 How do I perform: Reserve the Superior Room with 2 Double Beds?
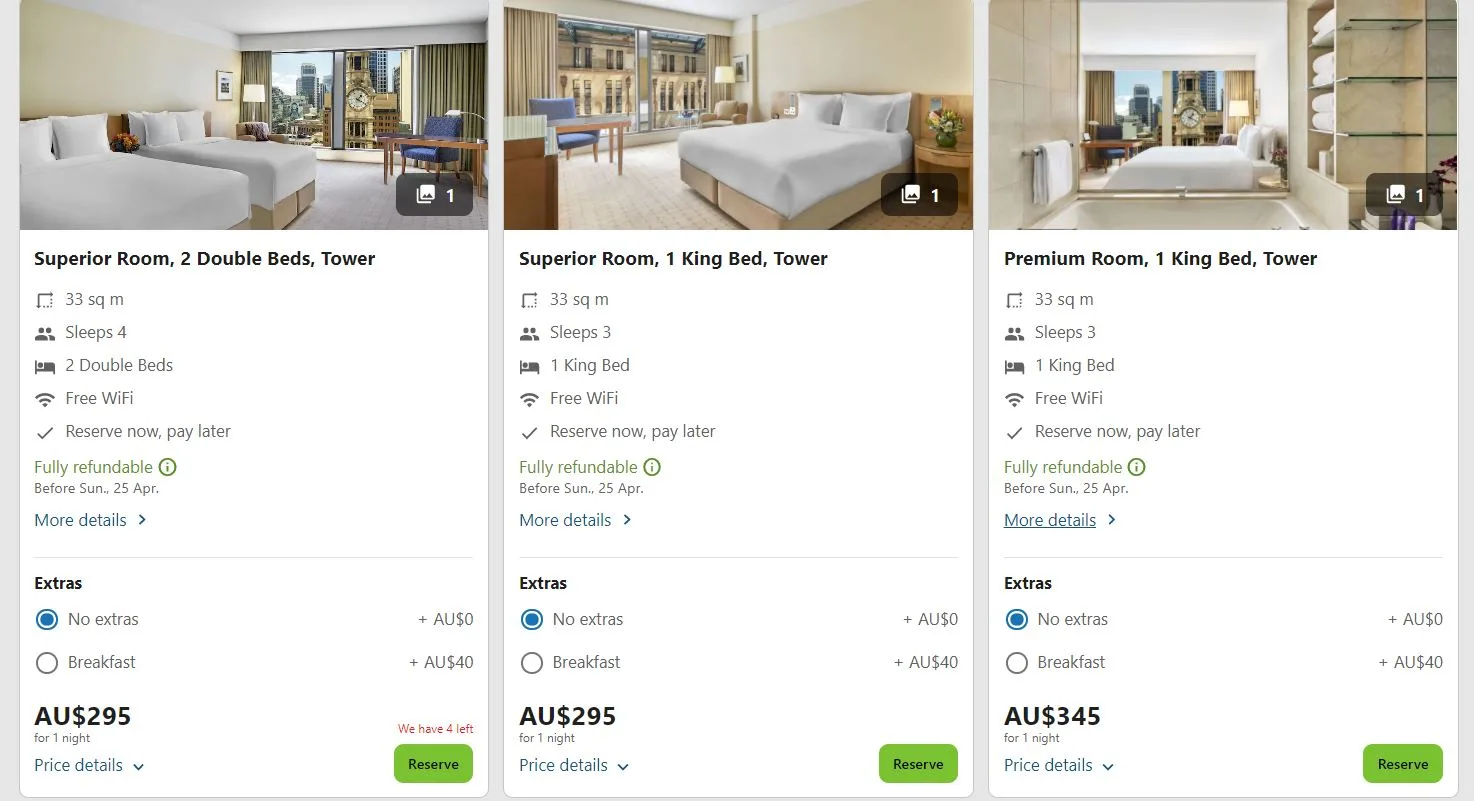pyautogui.click(x=433, y=764)
